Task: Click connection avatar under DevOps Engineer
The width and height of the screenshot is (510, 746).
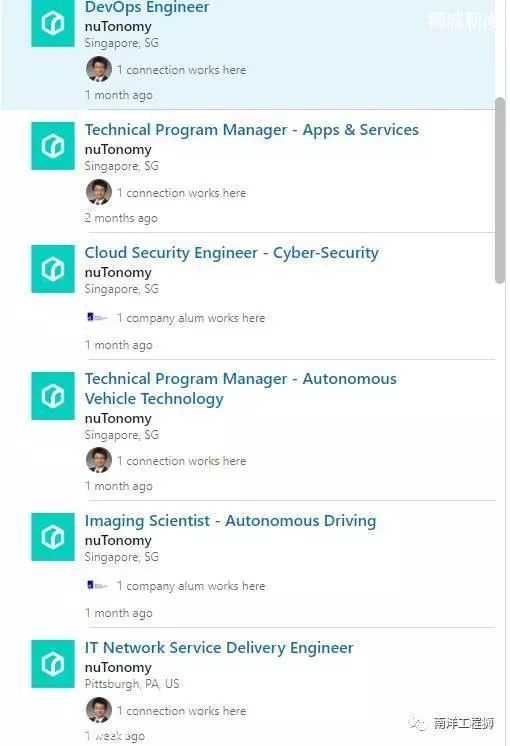Action: click(99, 69)
